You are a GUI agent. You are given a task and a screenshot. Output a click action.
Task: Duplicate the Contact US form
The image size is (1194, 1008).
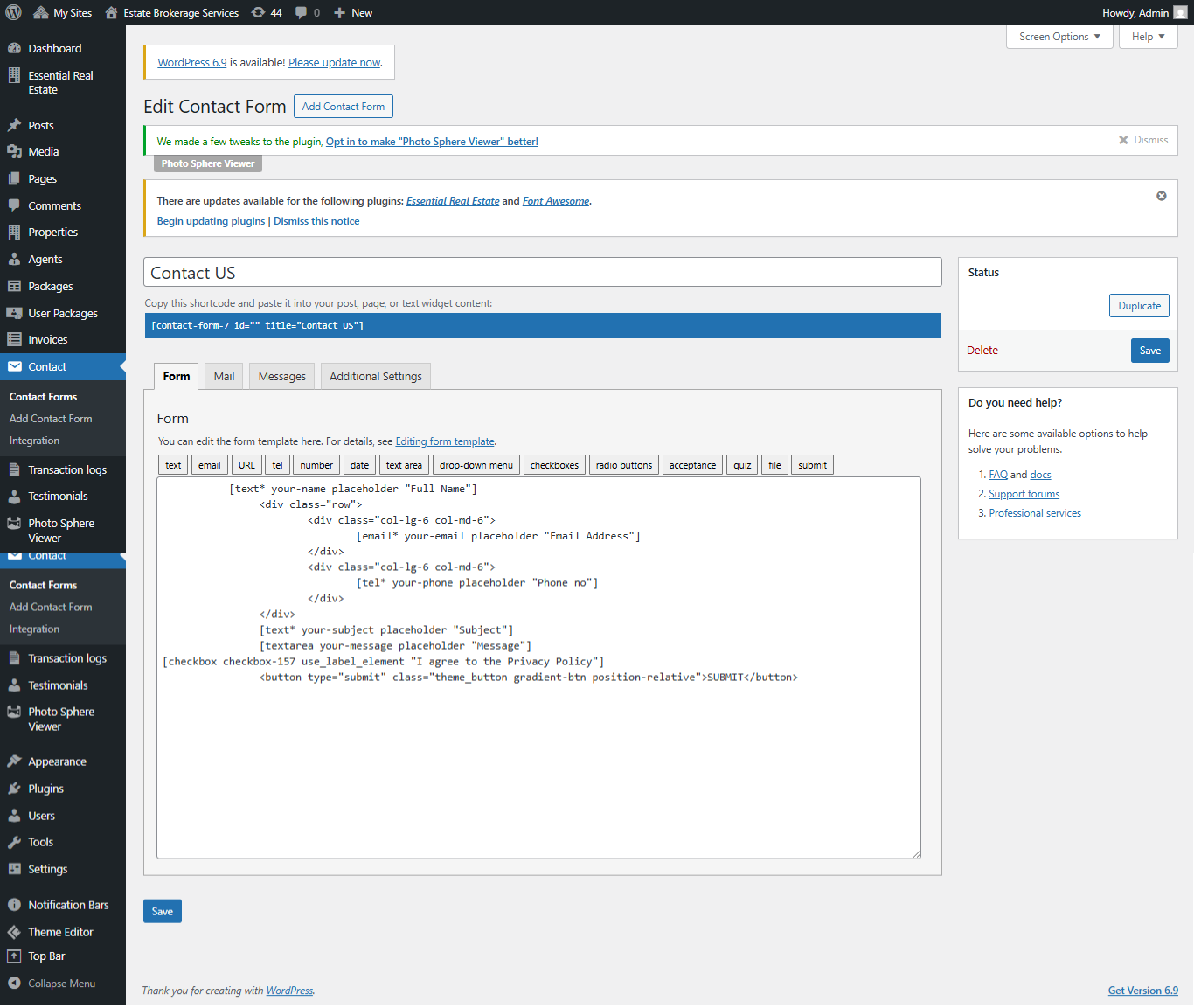click(x=1138, y=305)
